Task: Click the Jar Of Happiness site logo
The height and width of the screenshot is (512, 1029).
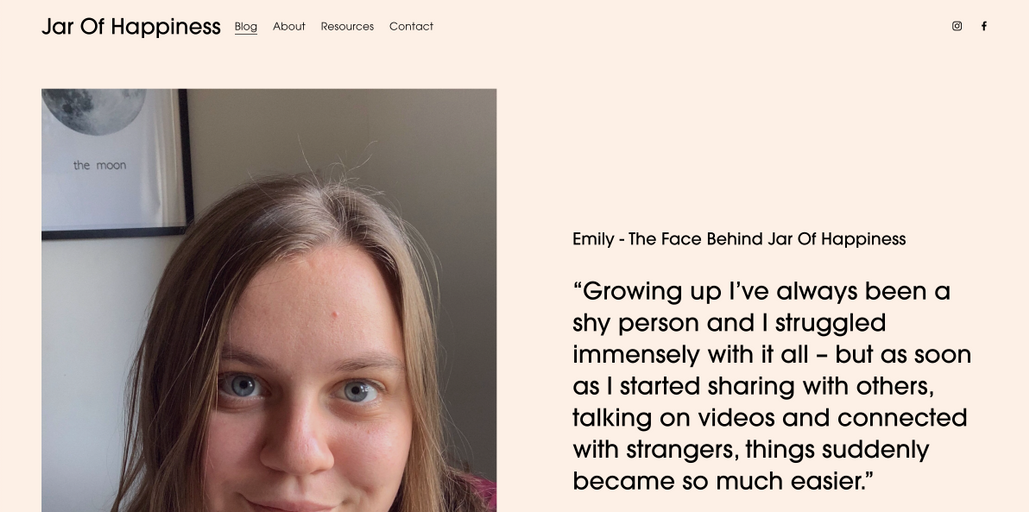Action: tap(131, 27)
